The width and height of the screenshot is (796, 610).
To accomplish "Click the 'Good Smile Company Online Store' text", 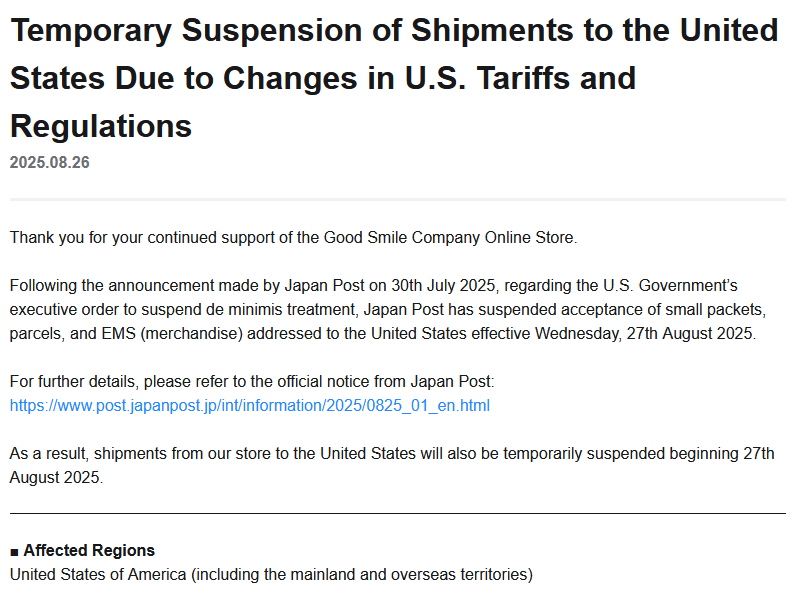I will coord(449,238).
